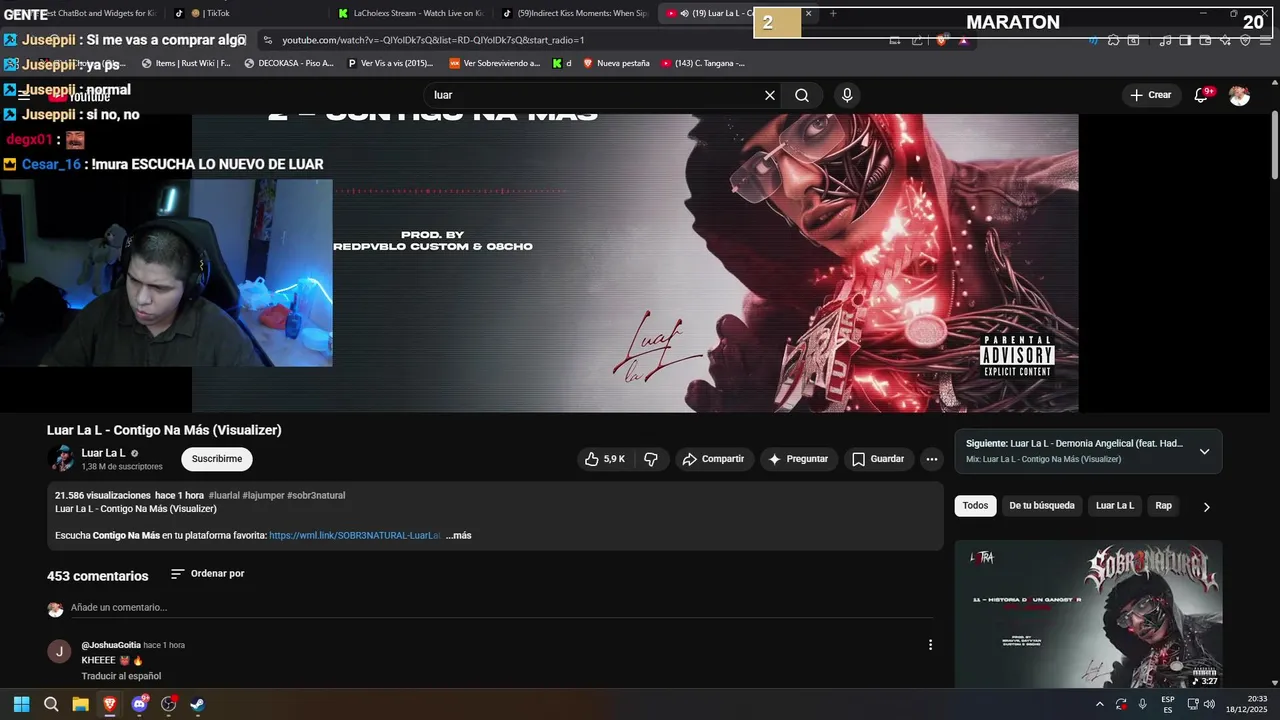Clear the YouTube search box text

770,95
